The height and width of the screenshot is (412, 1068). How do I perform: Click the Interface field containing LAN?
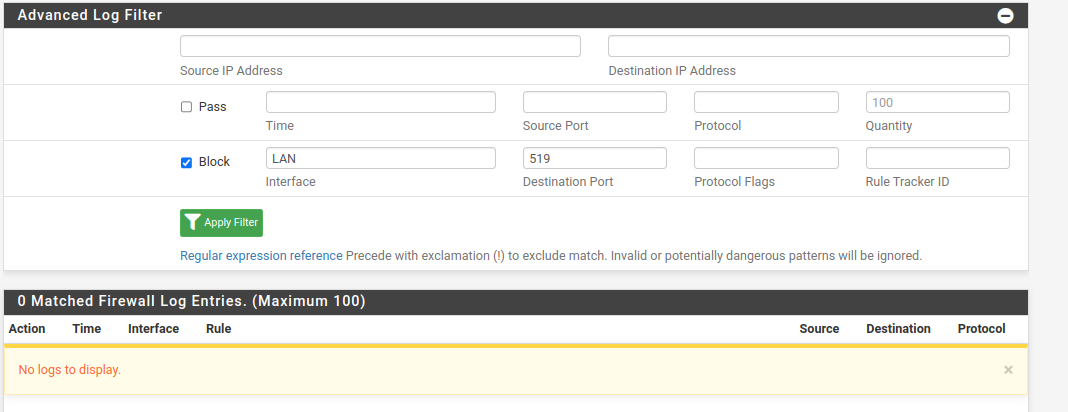click(381, 158)
